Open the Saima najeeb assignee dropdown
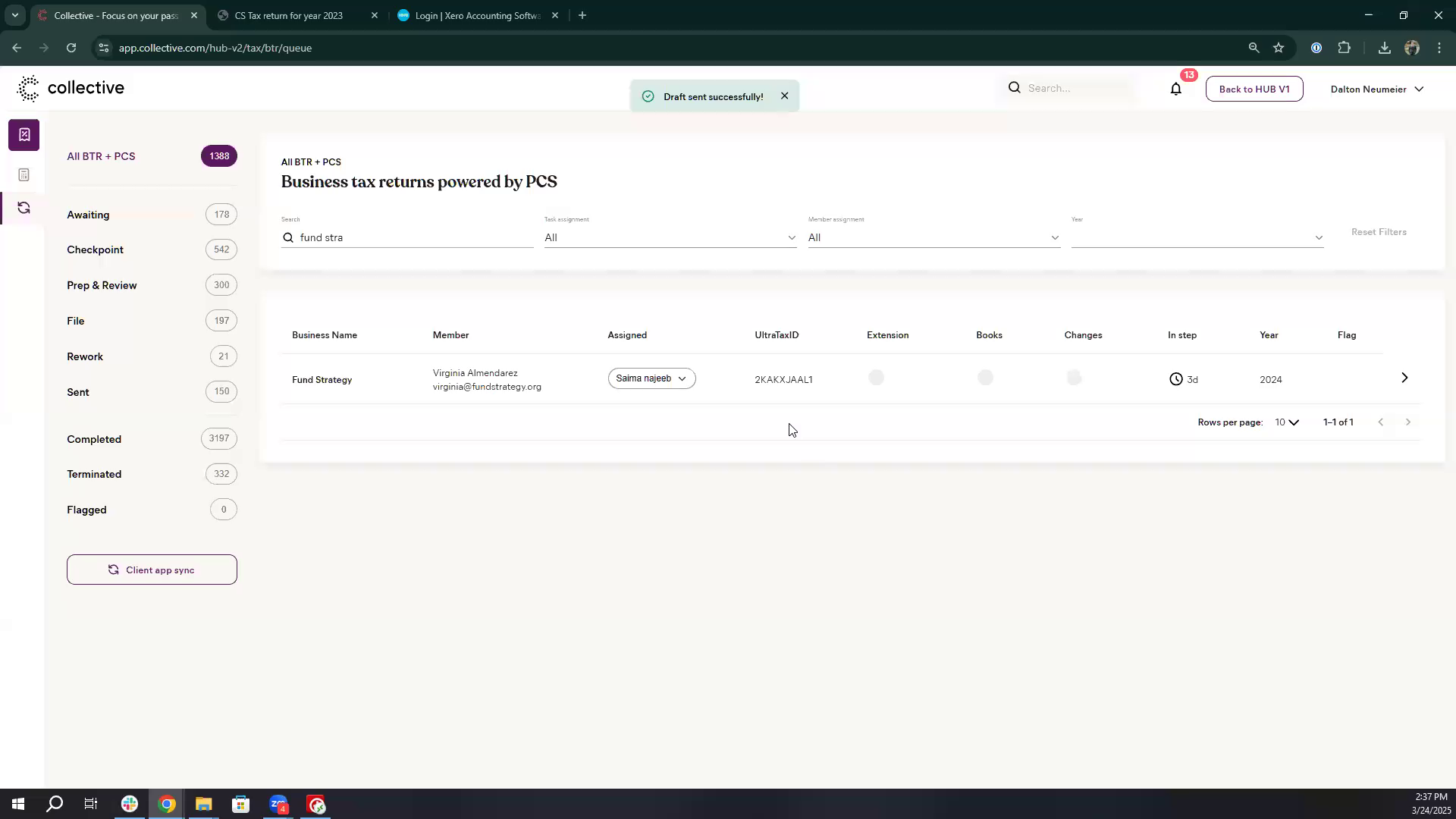1456x819 pixels. click(x=651, y=378)
